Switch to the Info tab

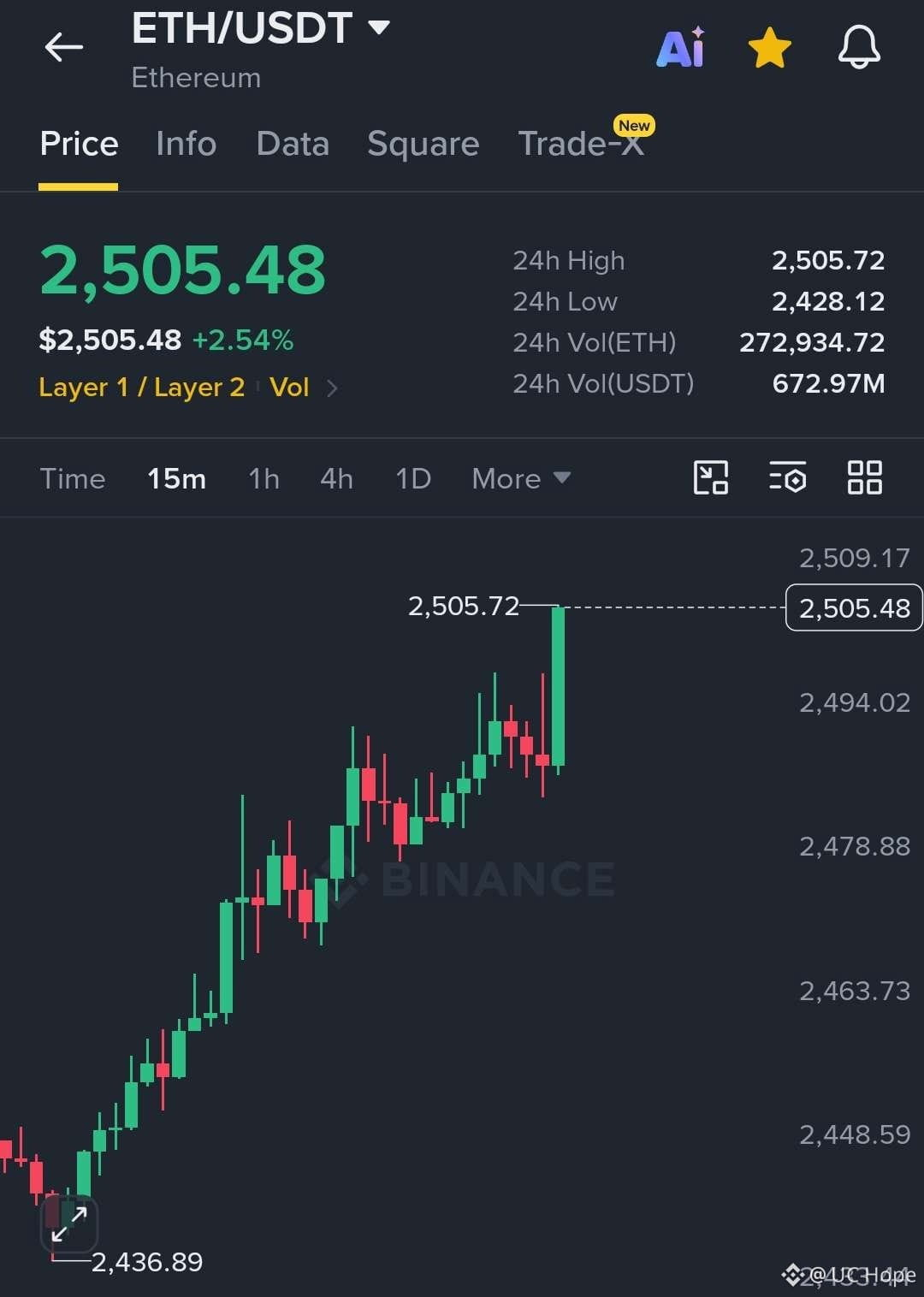(186, 144)
